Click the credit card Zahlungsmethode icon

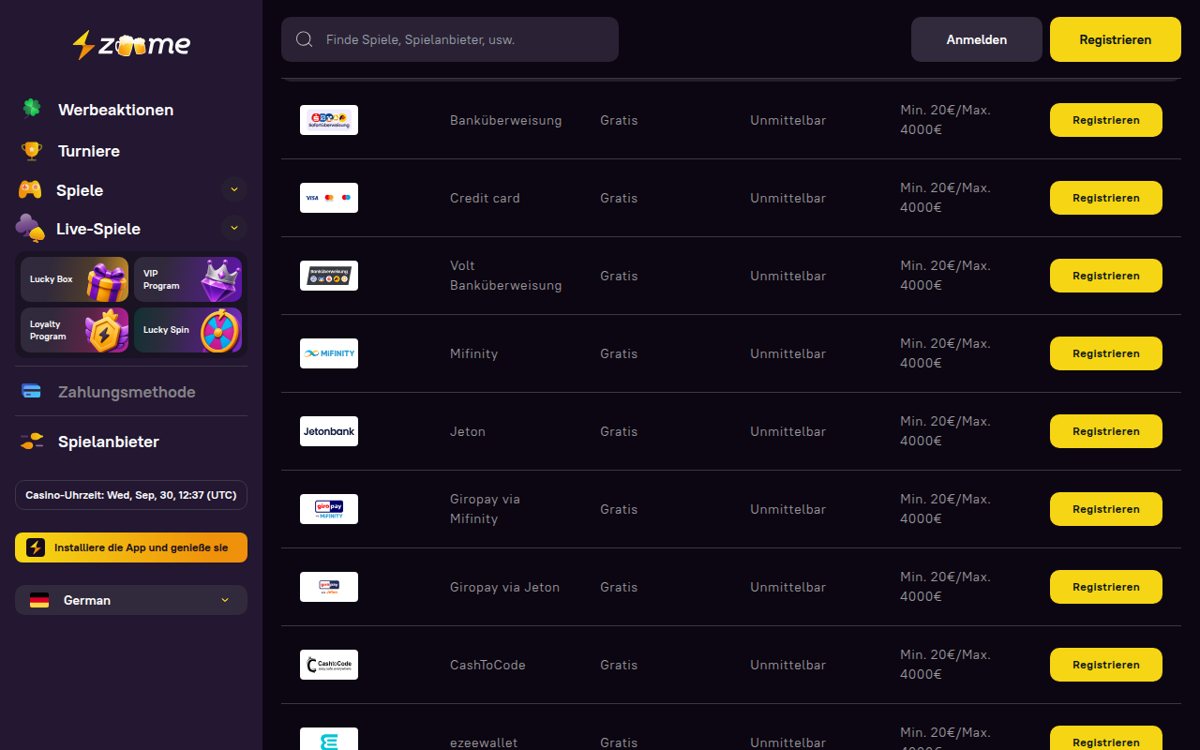[32, 391]
